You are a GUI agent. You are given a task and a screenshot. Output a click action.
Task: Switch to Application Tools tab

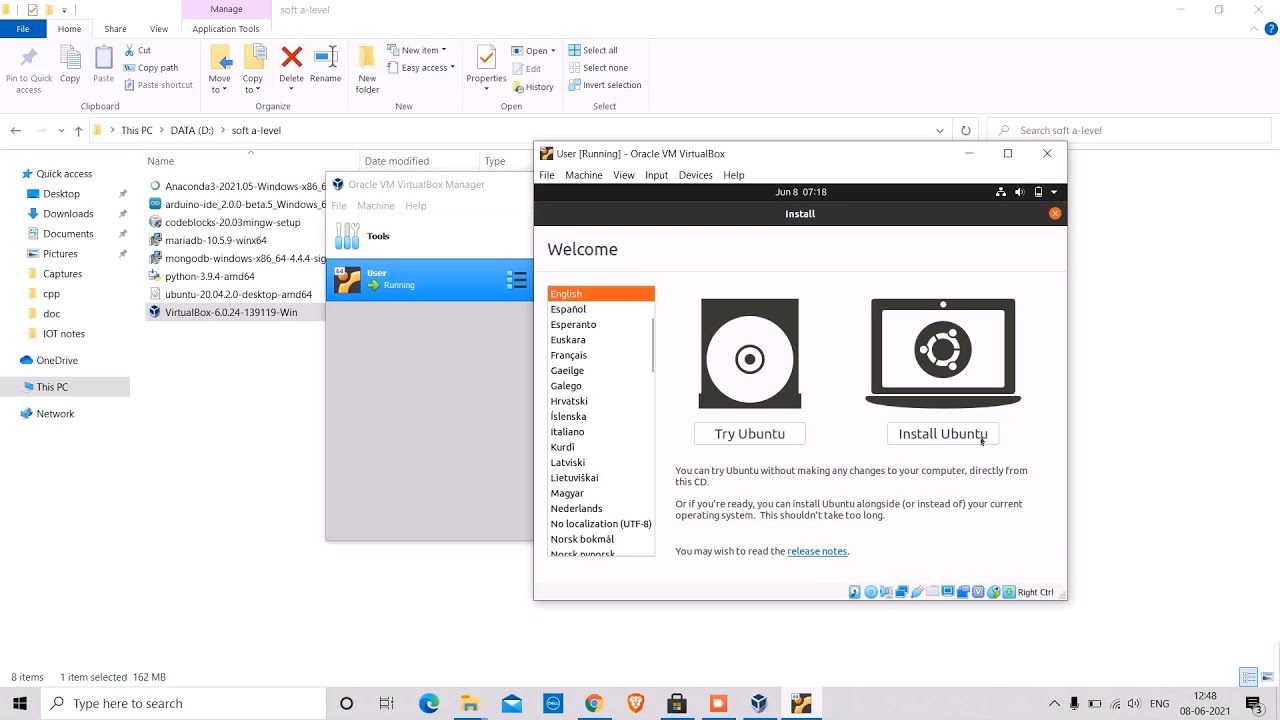click(226, 29)
